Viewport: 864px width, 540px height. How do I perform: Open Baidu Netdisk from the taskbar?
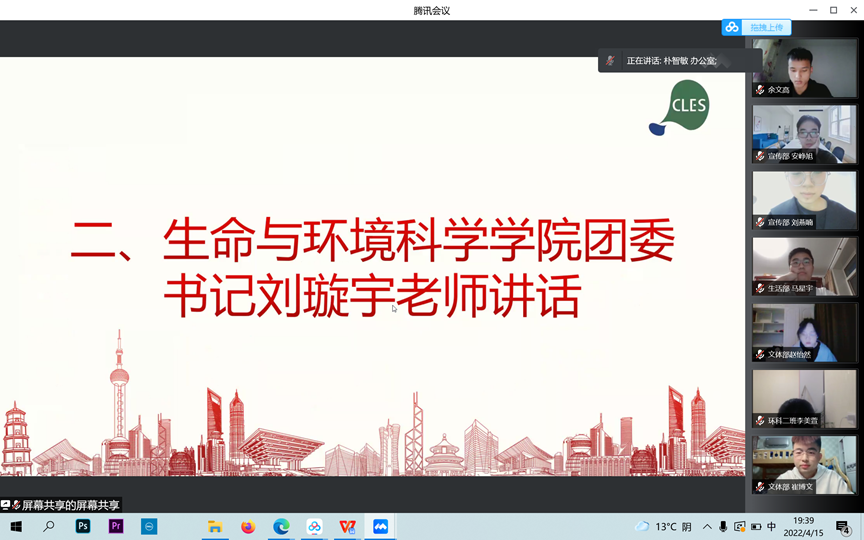pyautogui.click(x=314, y=527)
